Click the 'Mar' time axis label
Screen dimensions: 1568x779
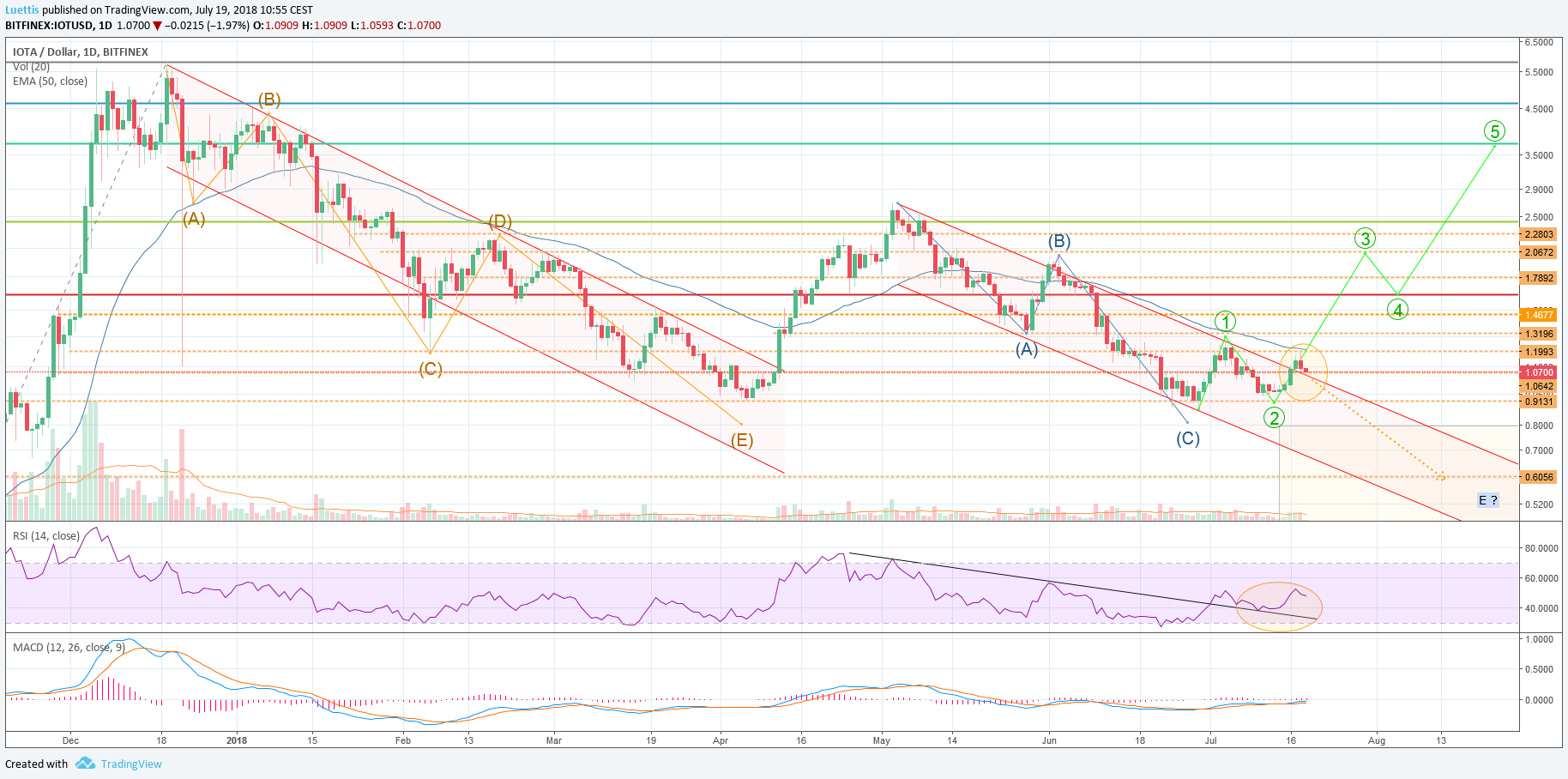click(554, 740)
